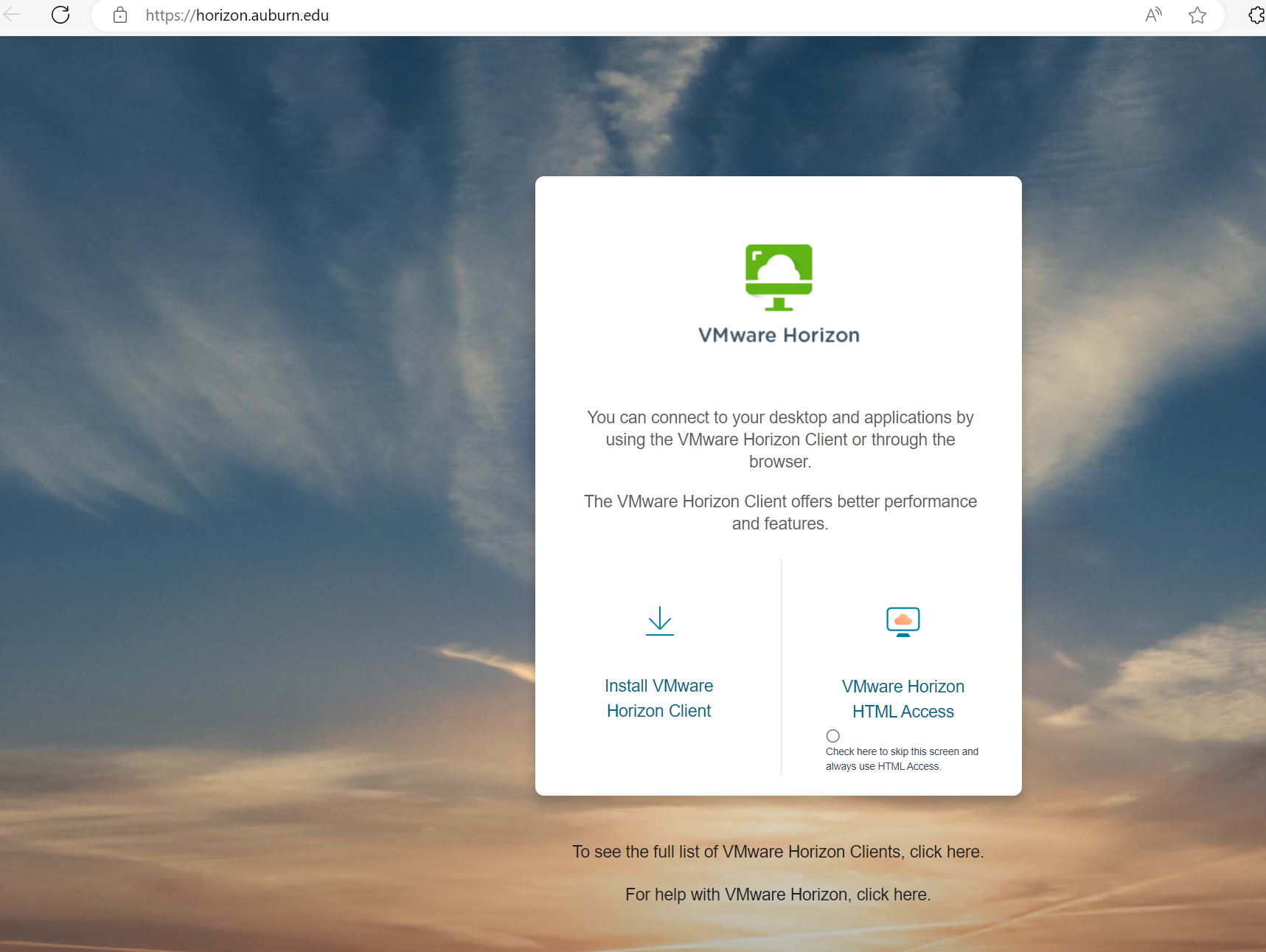The width and height of the screenshot is (1266, 952).
Task: Open the browser extensions puzzle icon
Action: tap(1256, 15)
